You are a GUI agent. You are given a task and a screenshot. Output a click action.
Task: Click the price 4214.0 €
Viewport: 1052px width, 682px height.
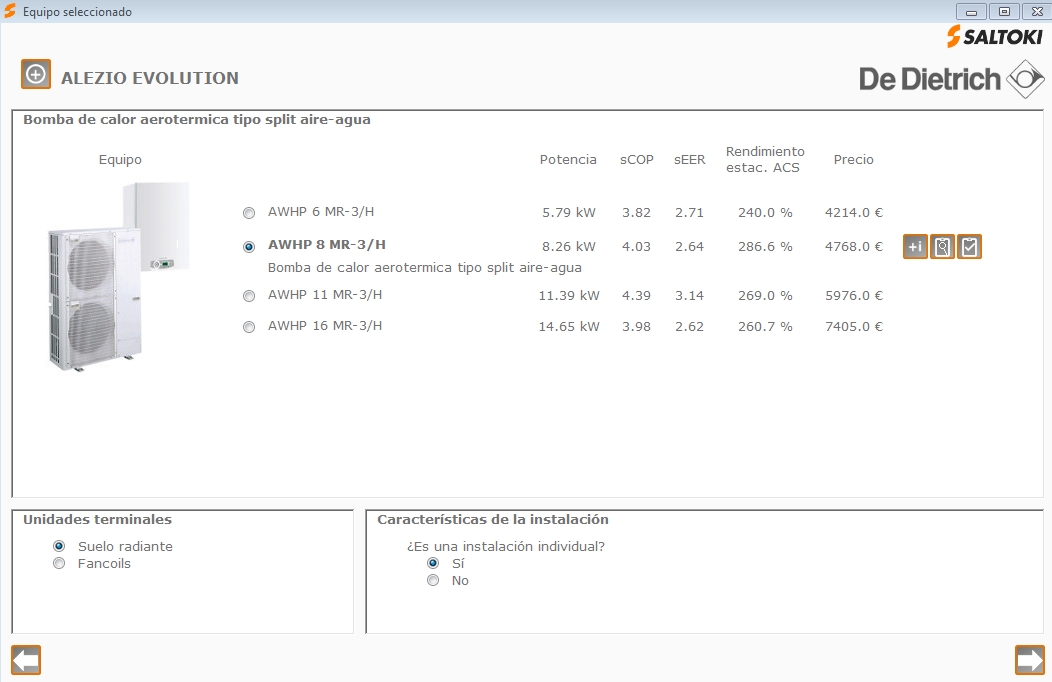853,213
